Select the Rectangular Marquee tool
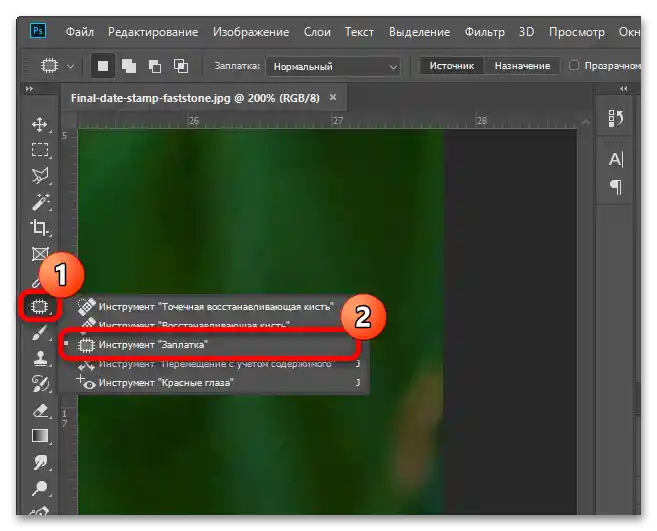The image size is (657, 531). point(40,150)
